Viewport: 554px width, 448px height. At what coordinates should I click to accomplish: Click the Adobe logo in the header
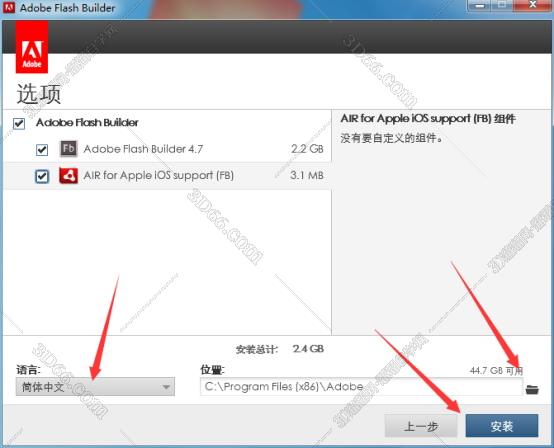click(x=32, y=47)
